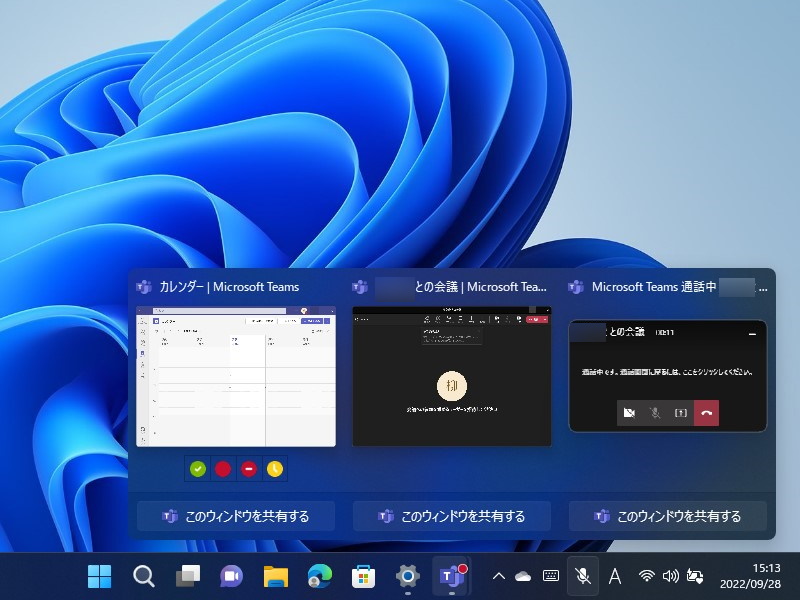Screen dimensions: 800x600
Task: Select との会議 meeting window thumbnail
Action: [x=452, y=377]
